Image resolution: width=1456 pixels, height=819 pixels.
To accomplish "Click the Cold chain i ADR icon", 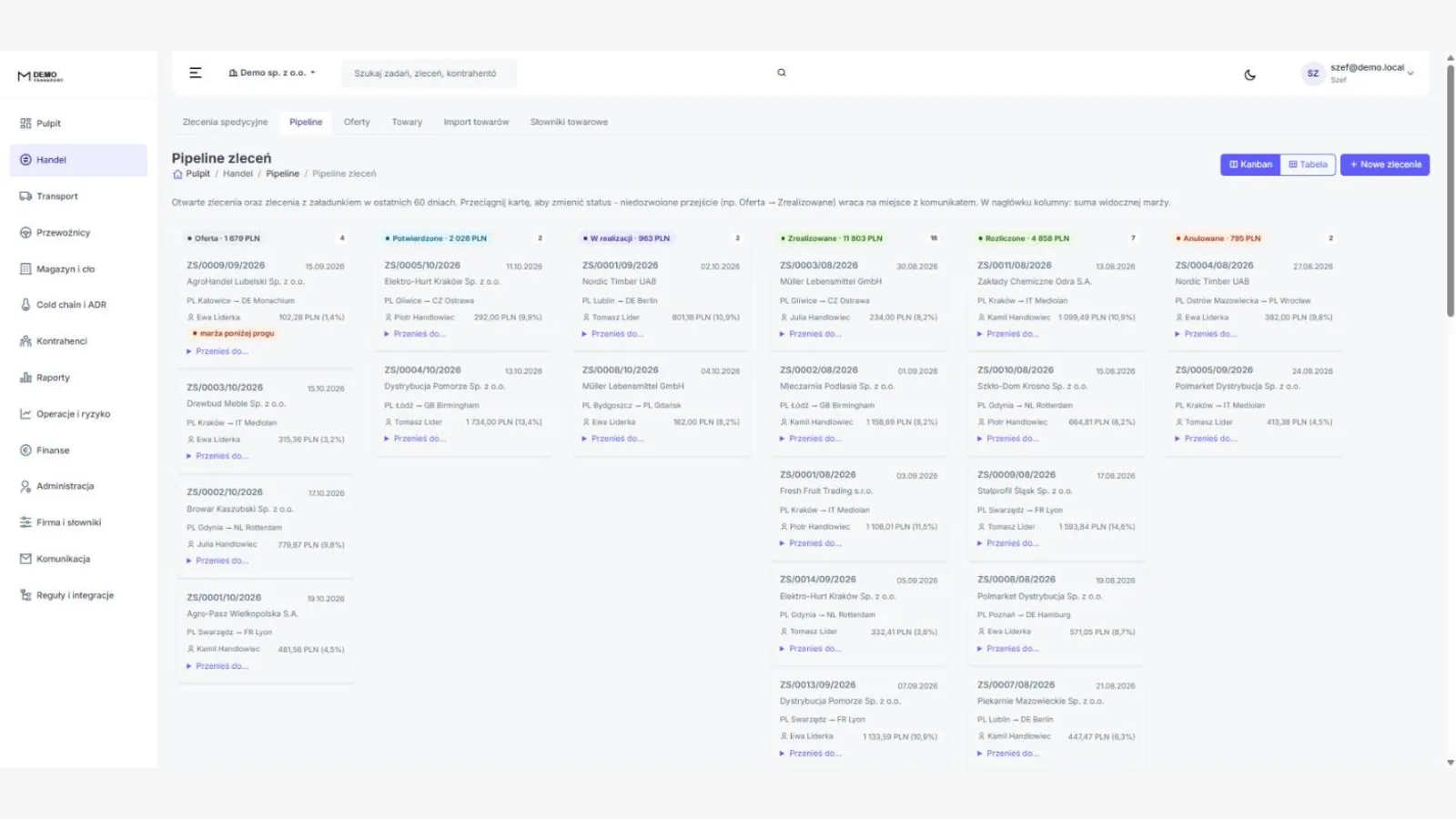I will (25, 305).
